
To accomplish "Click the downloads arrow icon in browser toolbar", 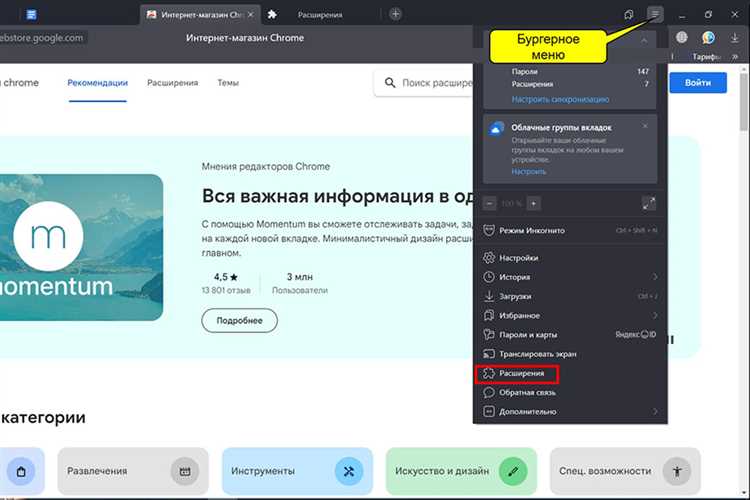I will pyautogui.click(x=735, y=38).
